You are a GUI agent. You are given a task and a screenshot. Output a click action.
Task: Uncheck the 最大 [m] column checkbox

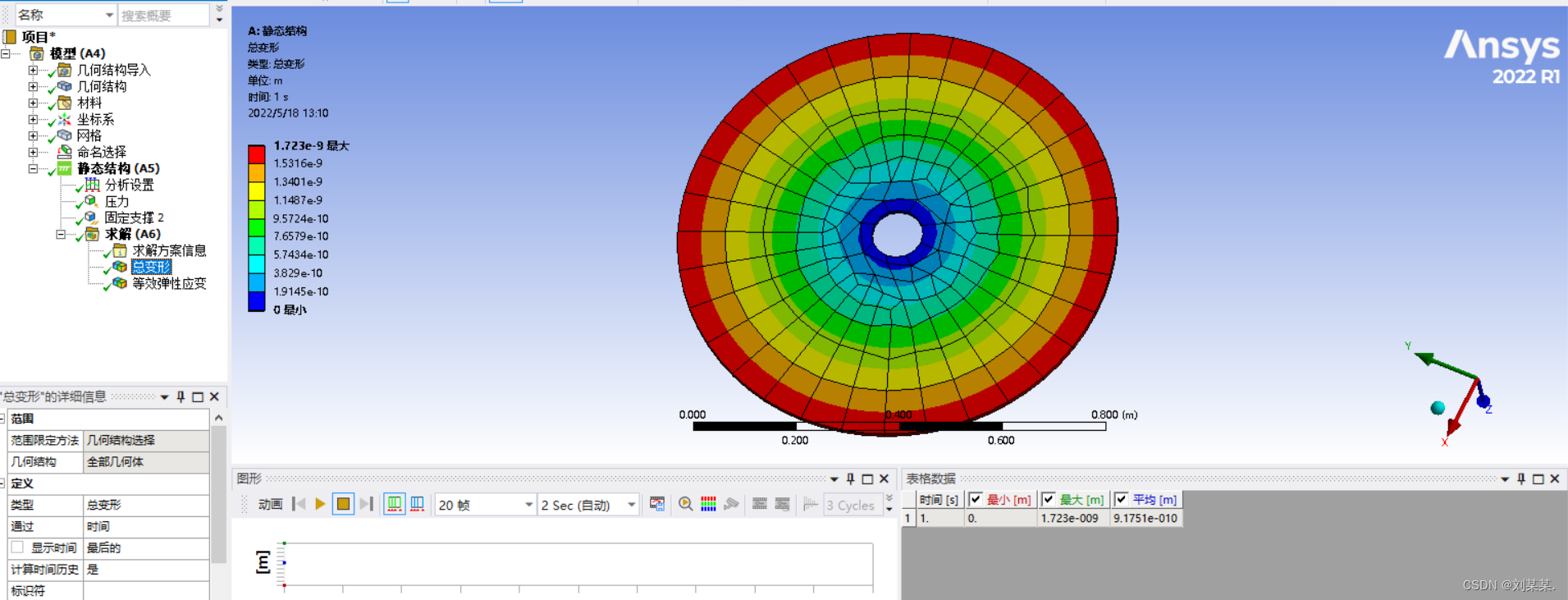point(1049,499)
